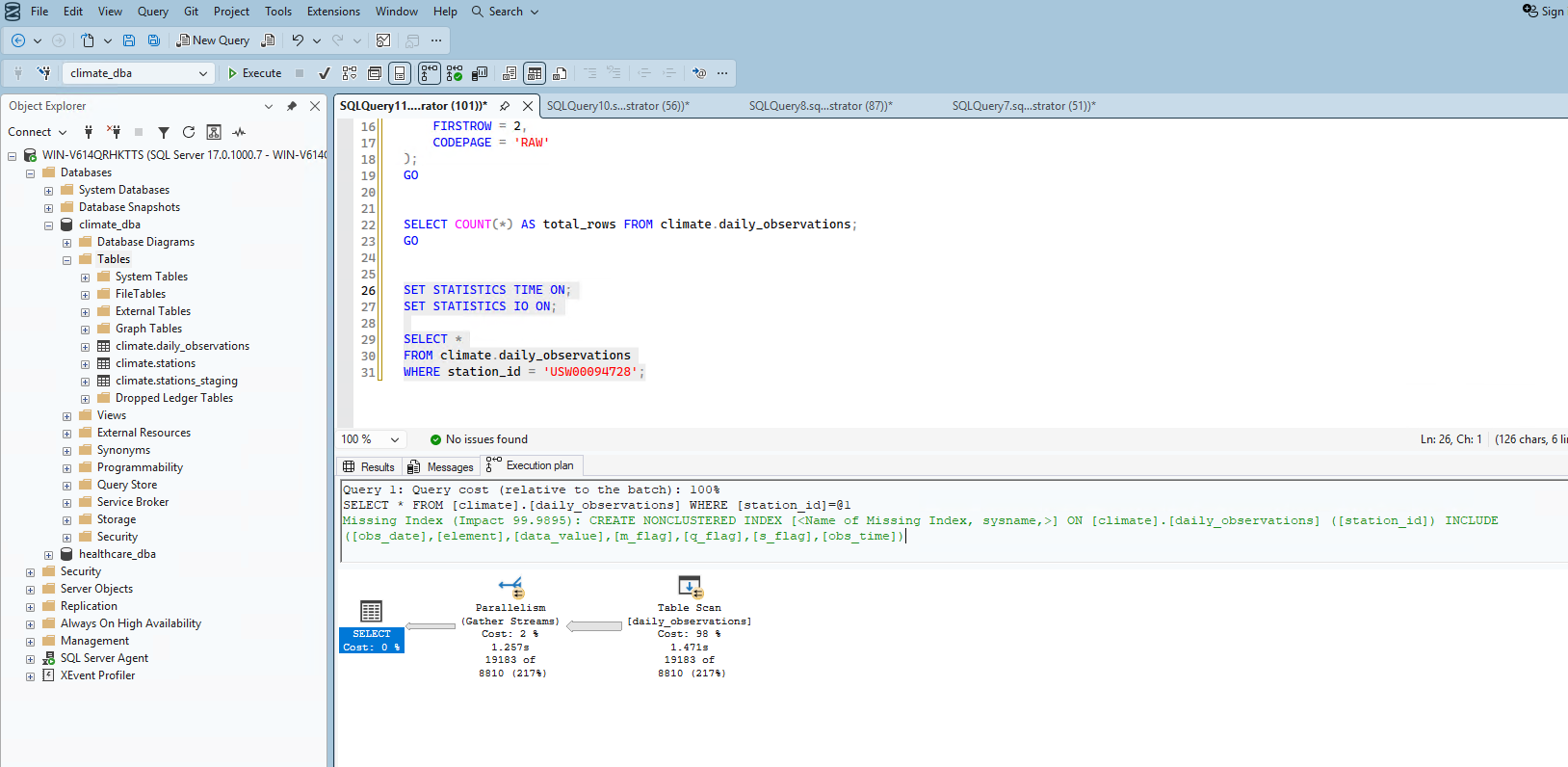The image size is (1568, 767).
Task: Click the New Project/File icon
Action: [88, 40]
